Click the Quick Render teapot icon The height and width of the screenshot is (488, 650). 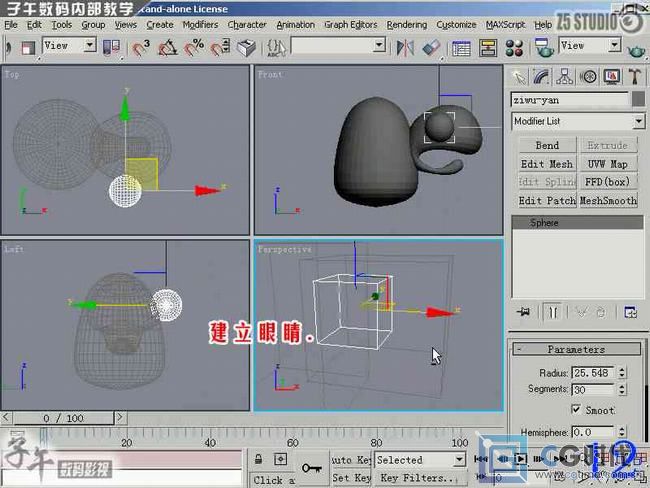click(x=636, y=50)
